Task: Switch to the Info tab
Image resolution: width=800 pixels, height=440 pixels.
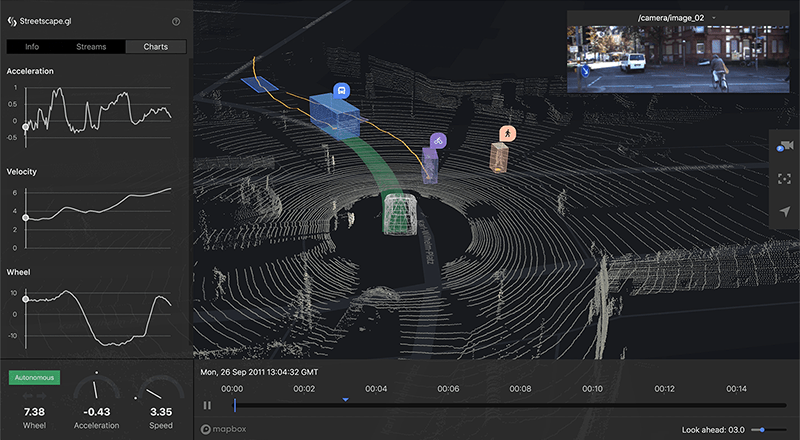Action: tap(32, 46)
